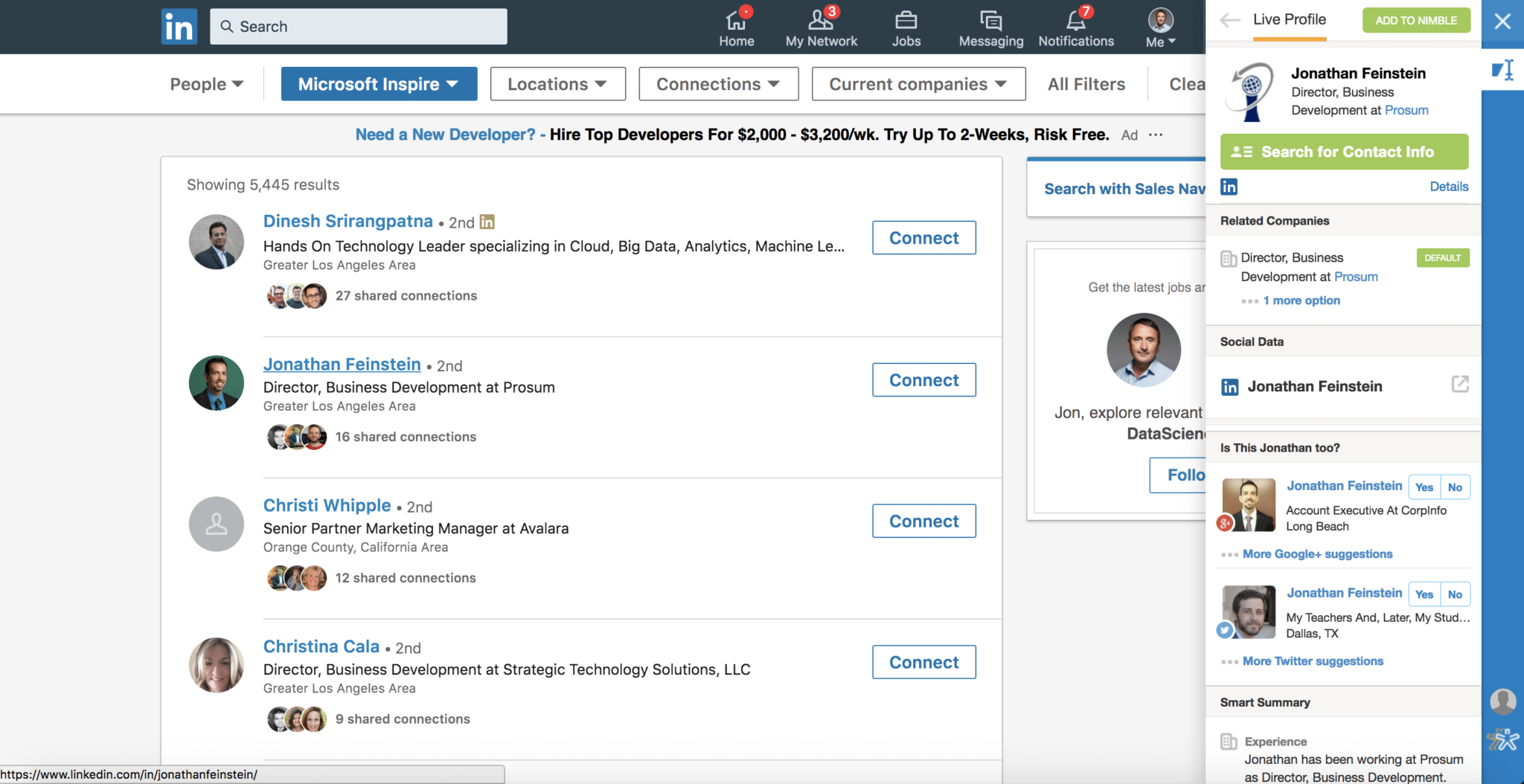Open the Notifications bell icon

(1075, 21)
